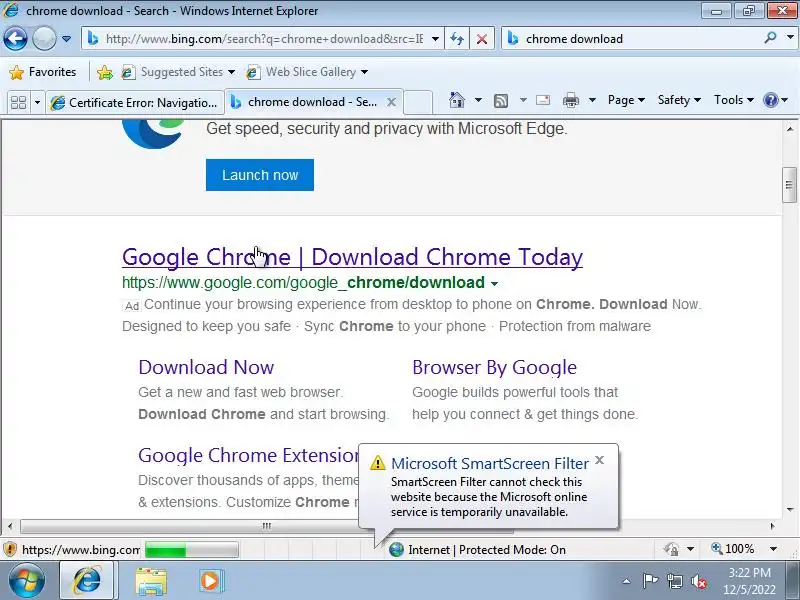Open the recent pages dropdown arrow
The height and width of the screenshot is (600, 800).
pos(66,39)
